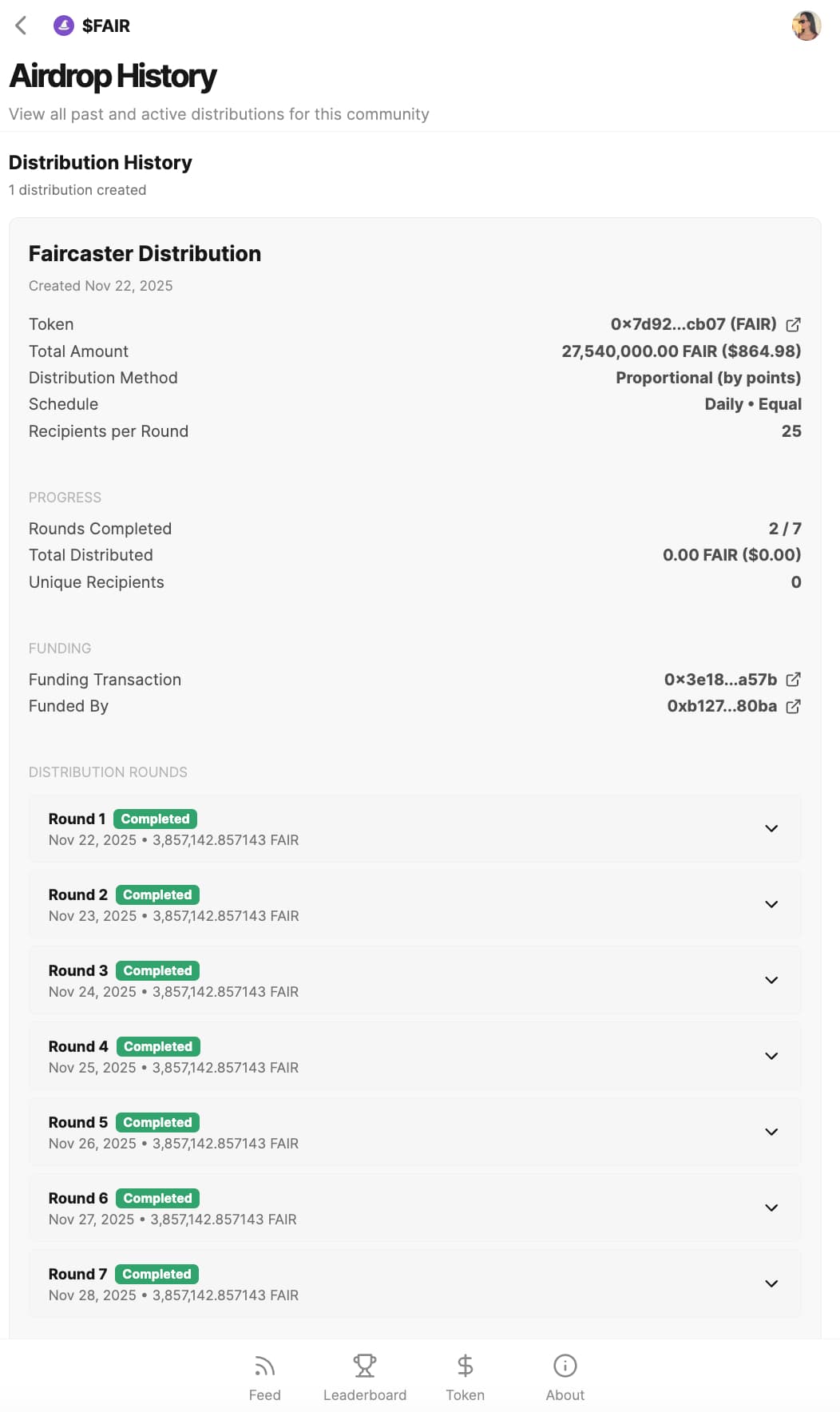Click the 0x7d92...cb07 (FAIR) token address
Viewport: 840px width, 1412px height.
[x=693, y=324]
